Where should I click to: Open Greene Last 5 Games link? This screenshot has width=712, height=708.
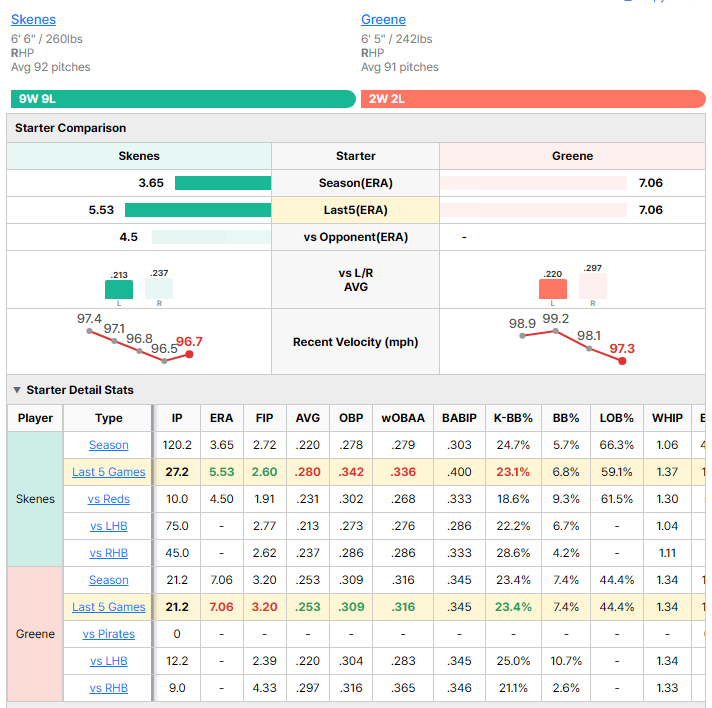pos(109,607)
